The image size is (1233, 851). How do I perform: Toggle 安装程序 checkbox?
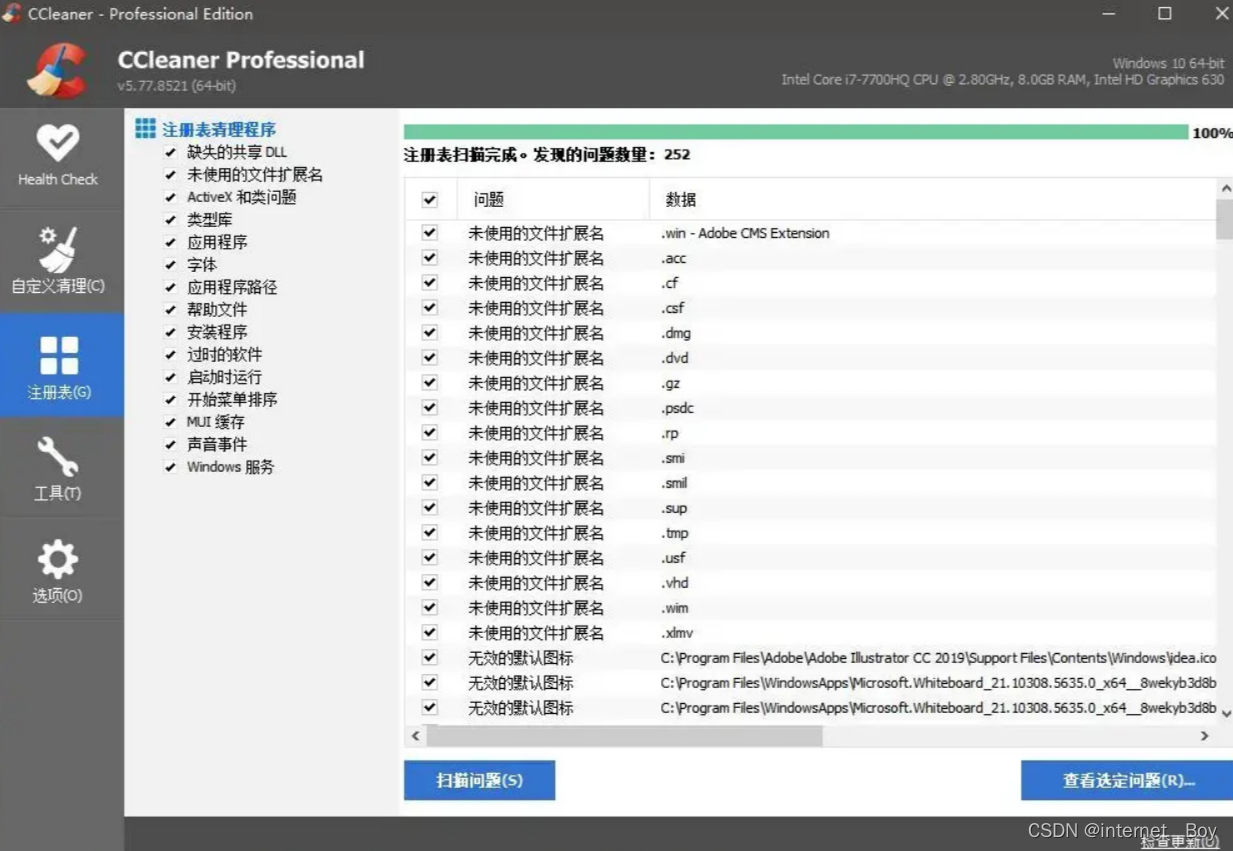coord(171,332)
